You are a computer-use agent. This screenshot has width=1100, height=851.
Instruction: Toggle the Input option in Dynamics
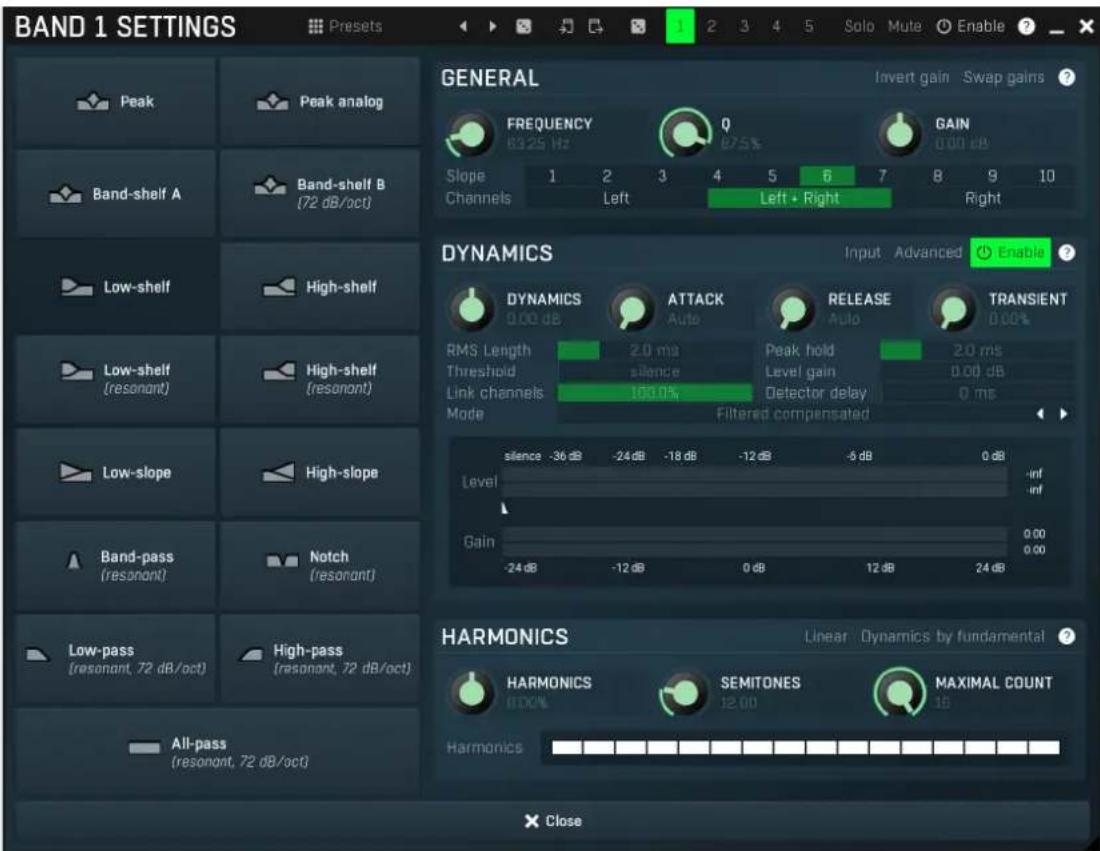[862, 253]
